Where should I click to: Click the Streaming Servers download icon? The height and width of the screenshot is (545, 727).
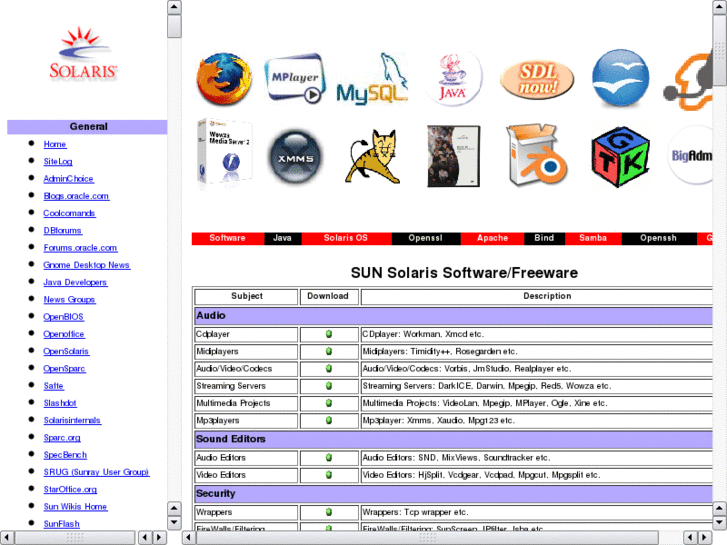329,385
